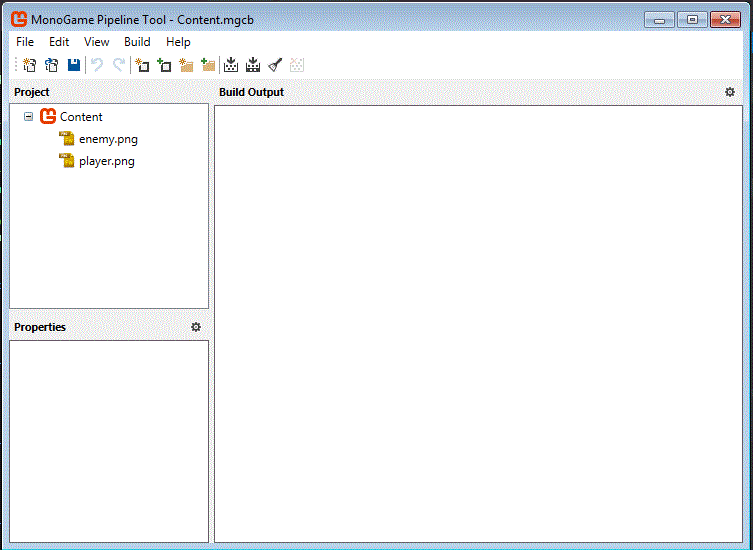The height and width of the screenshot is (550, 753).
Task: Click the Redo arrow icon
Action: tap(119, 65)
